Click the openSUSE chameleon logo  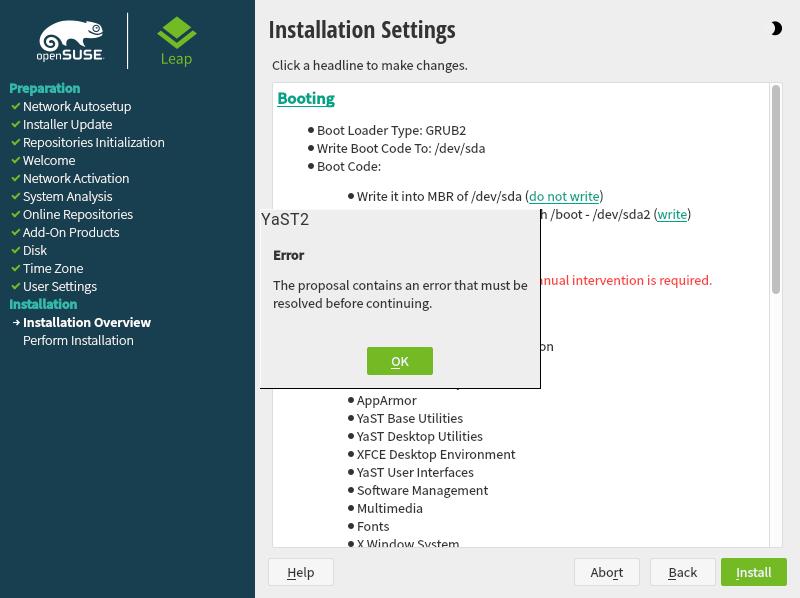pos(71,41)
